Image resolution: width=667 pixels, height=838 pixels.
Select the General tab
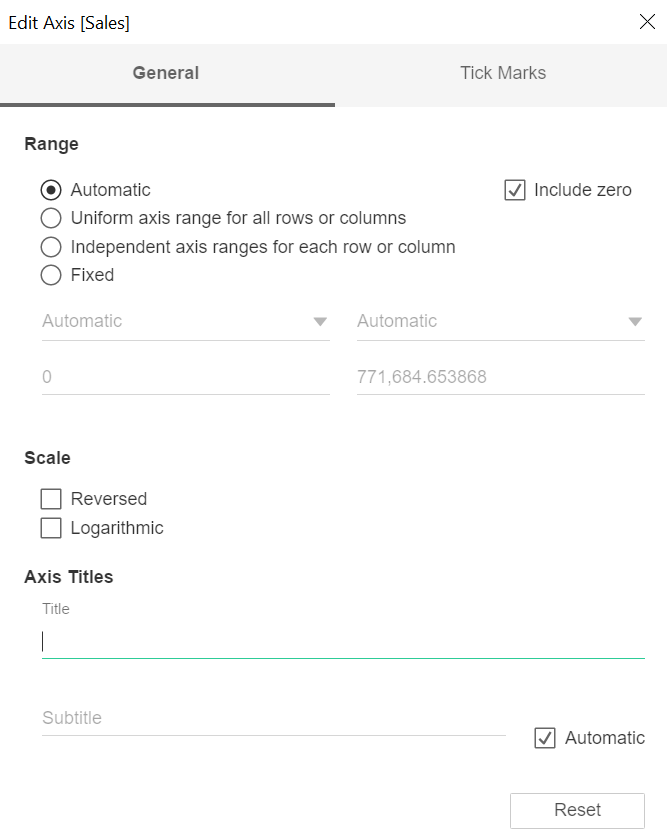click(x=166, y=73)
